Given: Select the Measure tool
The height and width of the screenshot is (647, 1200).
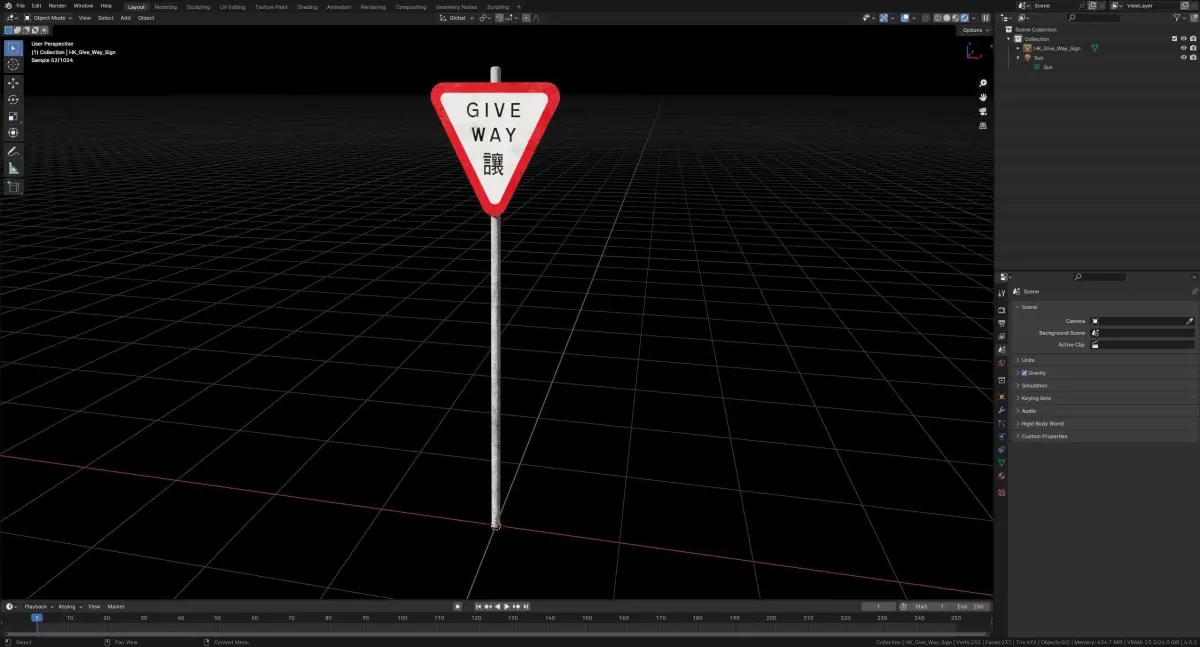Looking at the screenshot, I should pyautogui.click(x=13, y=169).
